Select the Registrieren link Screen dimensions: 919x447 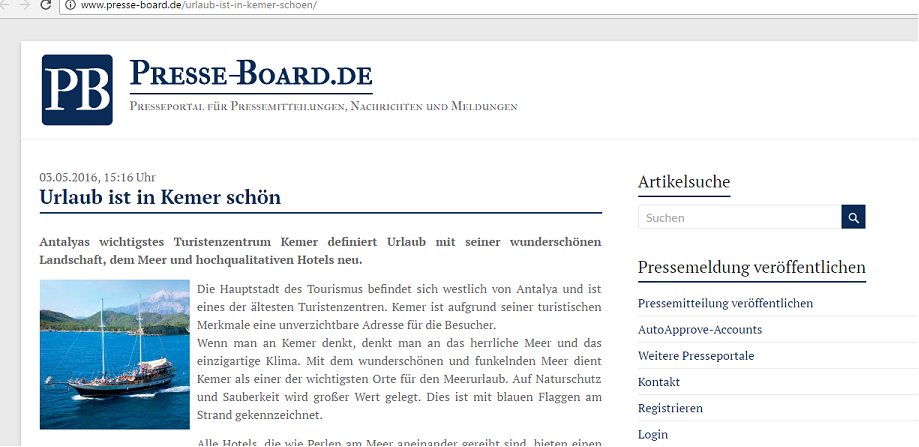670,408
